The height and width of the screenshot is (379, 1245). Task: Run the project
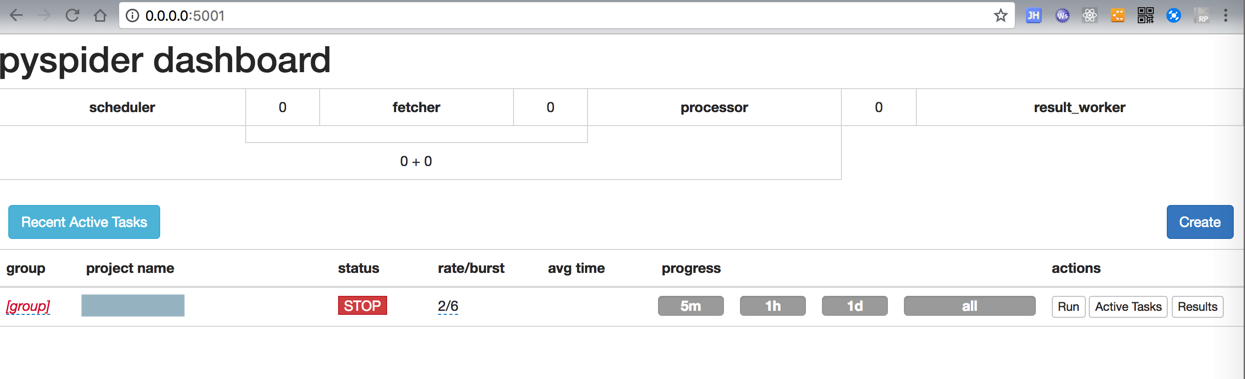pyautogui.click(x=1068, y=306)
